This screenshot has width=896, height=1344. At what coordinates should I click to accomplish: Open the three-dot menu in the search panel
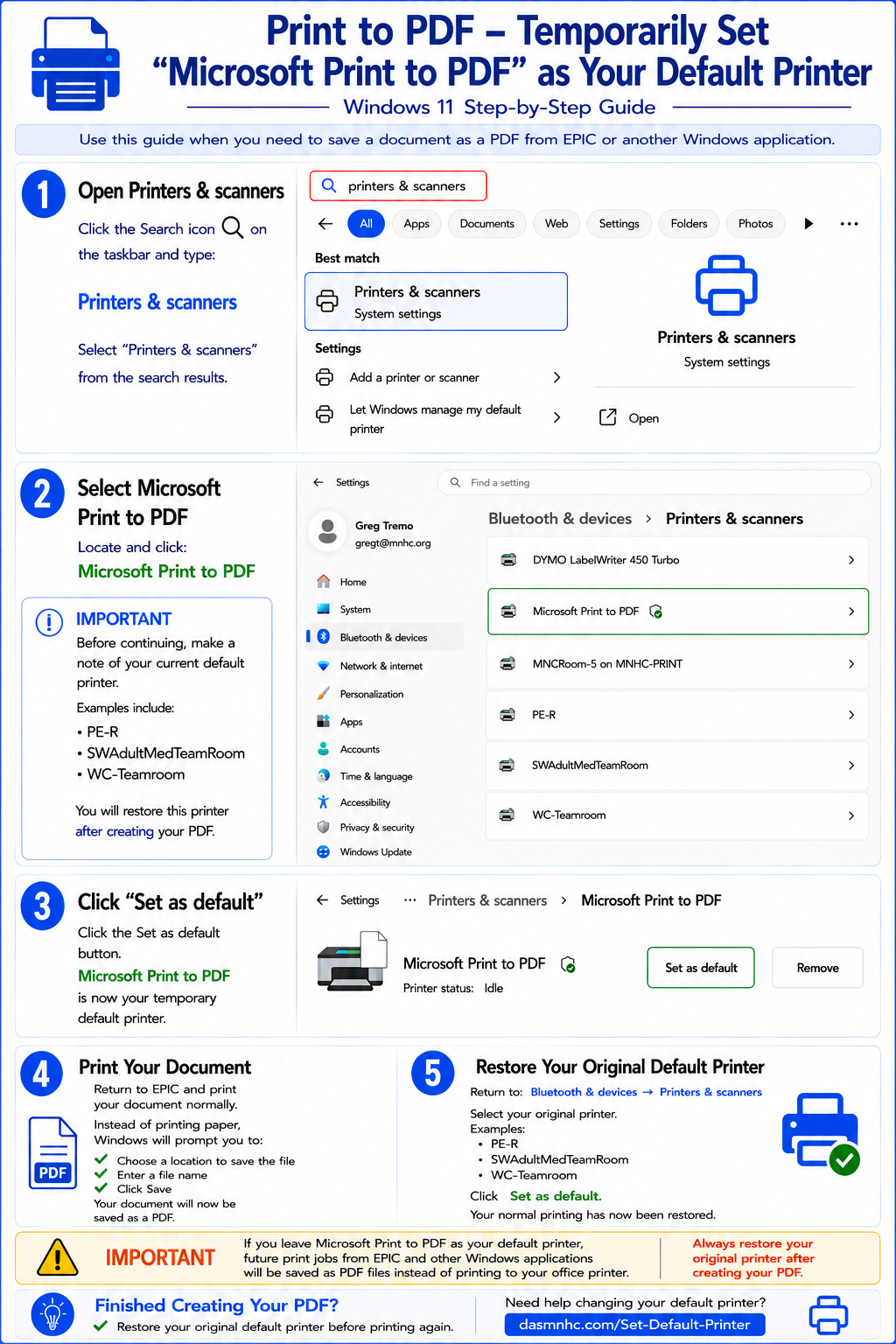point(849,224)
